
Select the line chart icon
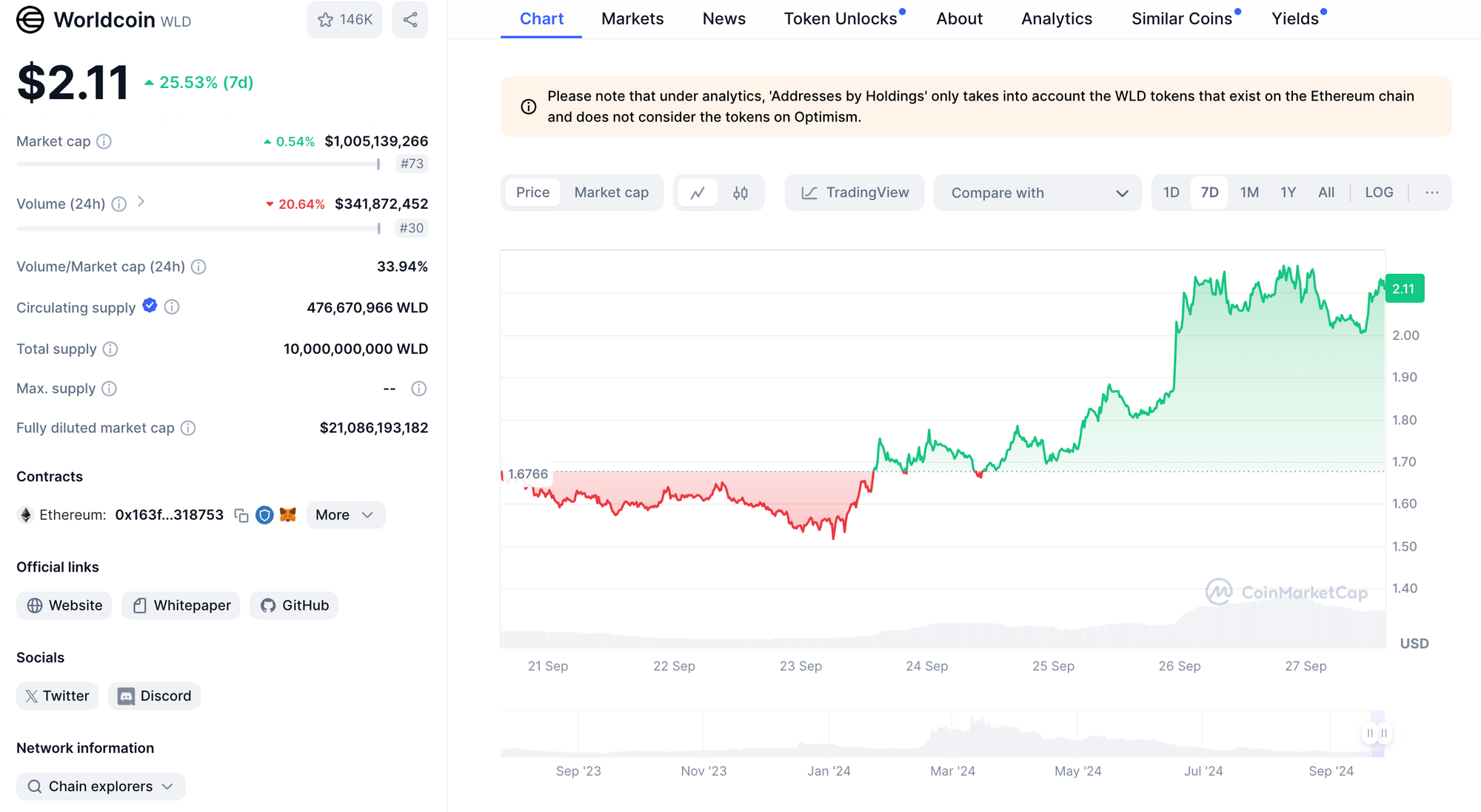[698, 193]
